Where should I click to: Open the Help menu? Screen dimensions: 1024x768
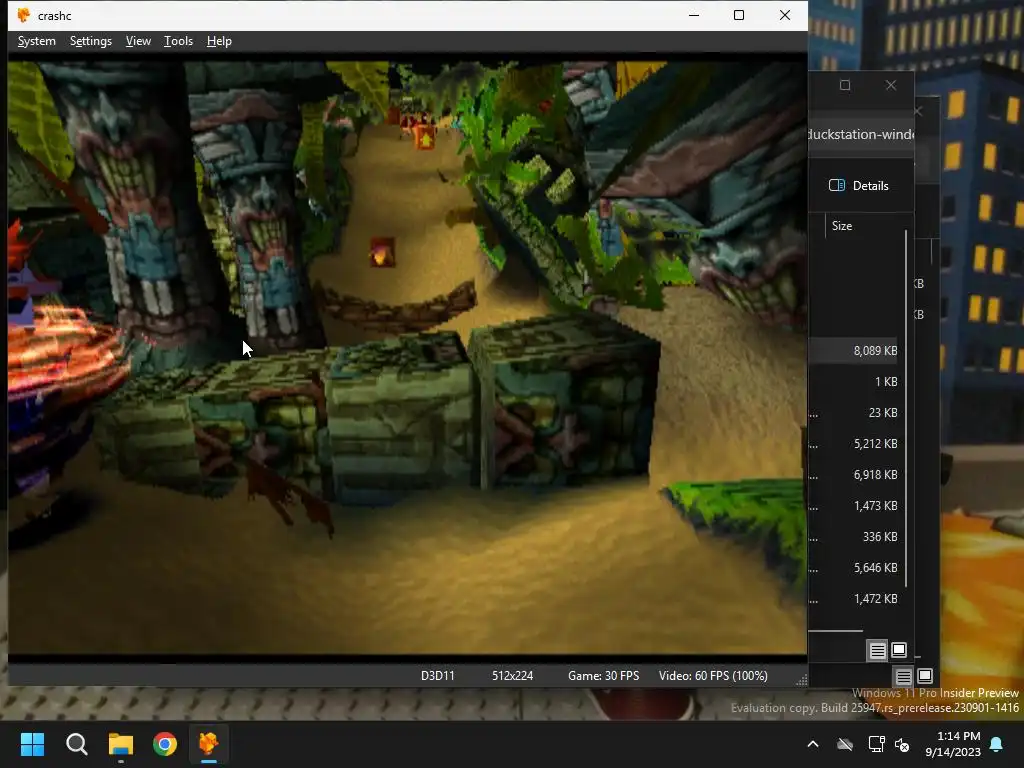(219, 41)
